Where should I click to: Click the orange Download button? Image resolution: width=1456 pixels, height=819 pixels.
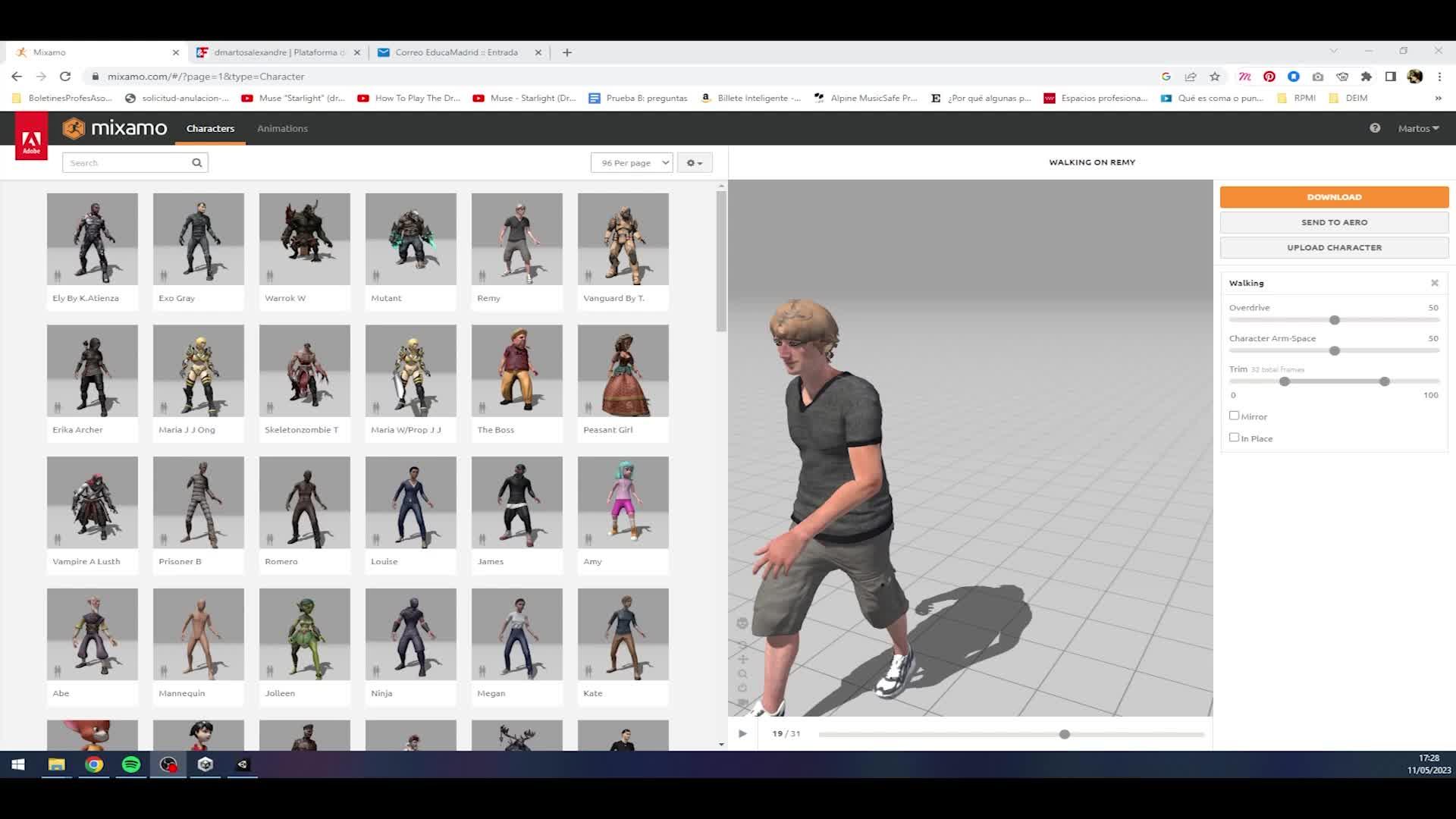pos(1334,196)
